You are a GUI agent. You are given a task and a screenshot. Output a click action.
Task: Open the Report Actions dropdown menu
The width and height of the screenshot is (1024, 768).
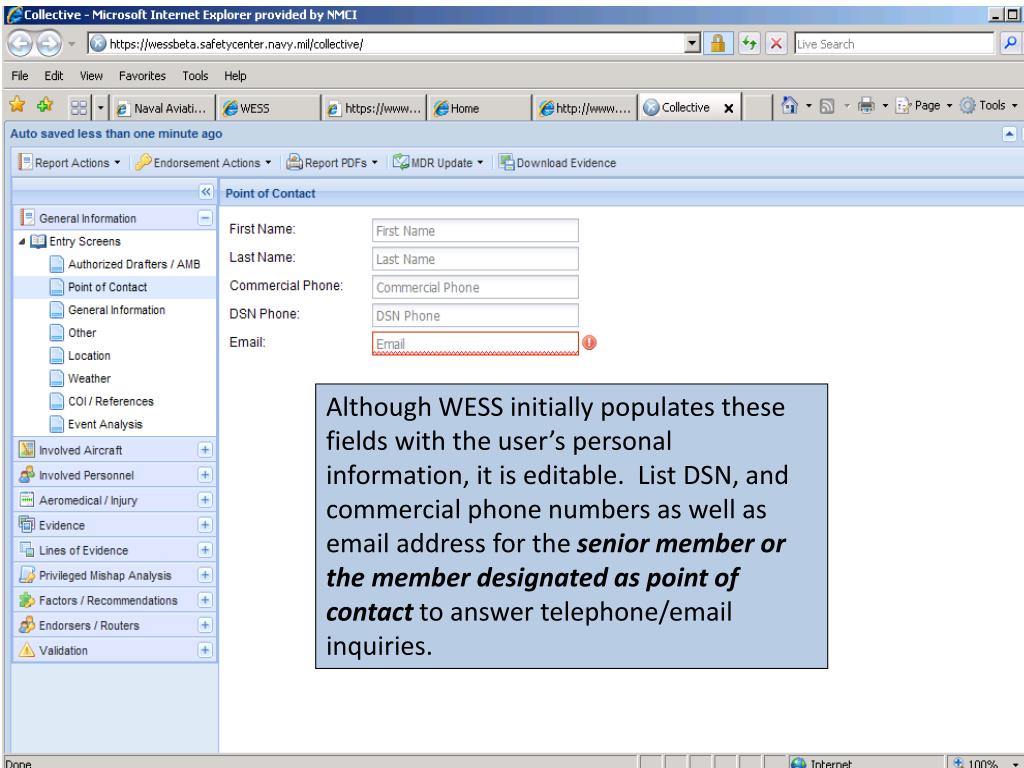69,163
